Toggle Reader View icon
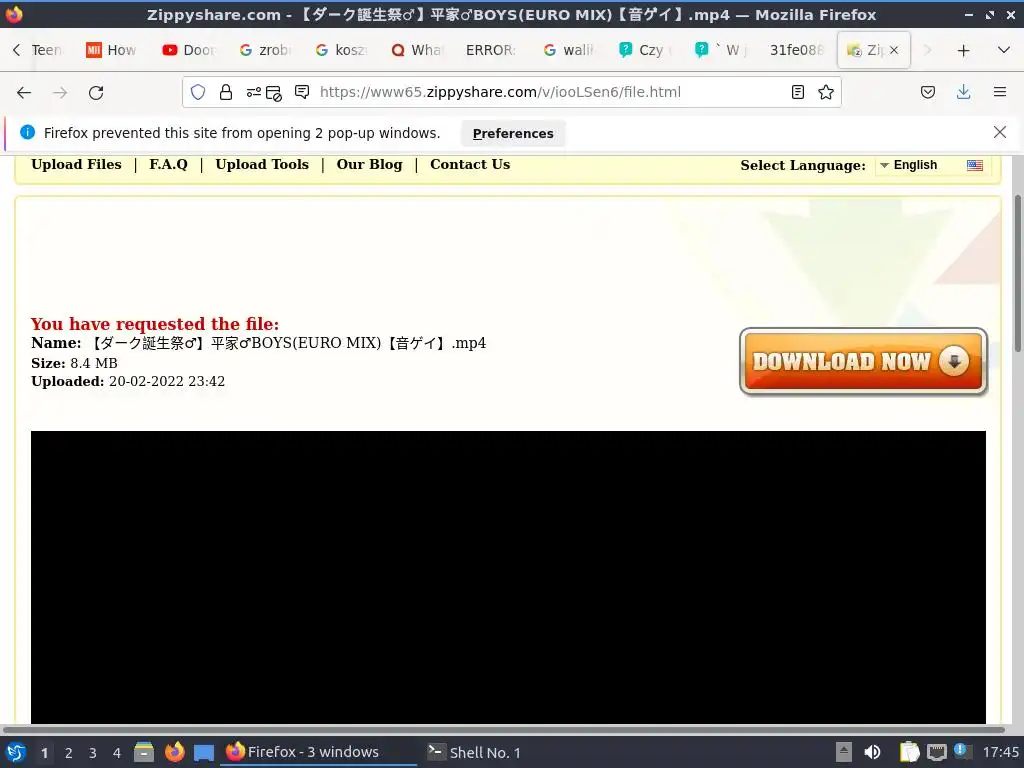Screen dimensions: 1024x768 click(797, 92)
